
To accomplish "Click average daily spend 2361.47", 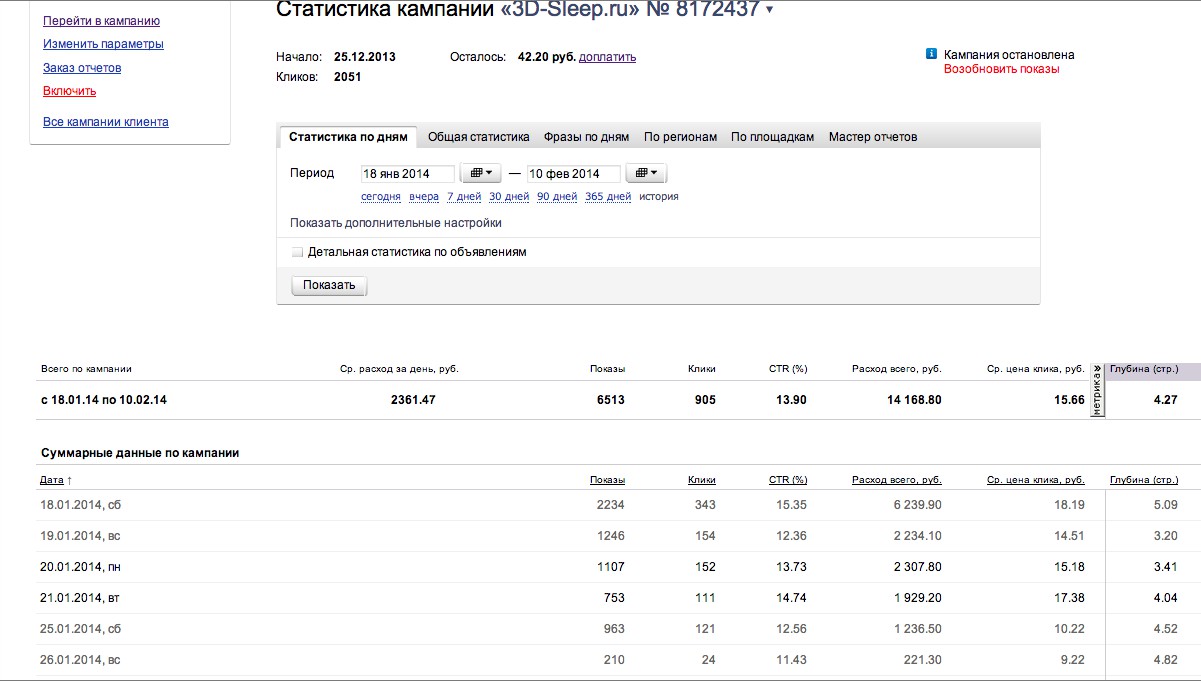I will click(413, 400).
